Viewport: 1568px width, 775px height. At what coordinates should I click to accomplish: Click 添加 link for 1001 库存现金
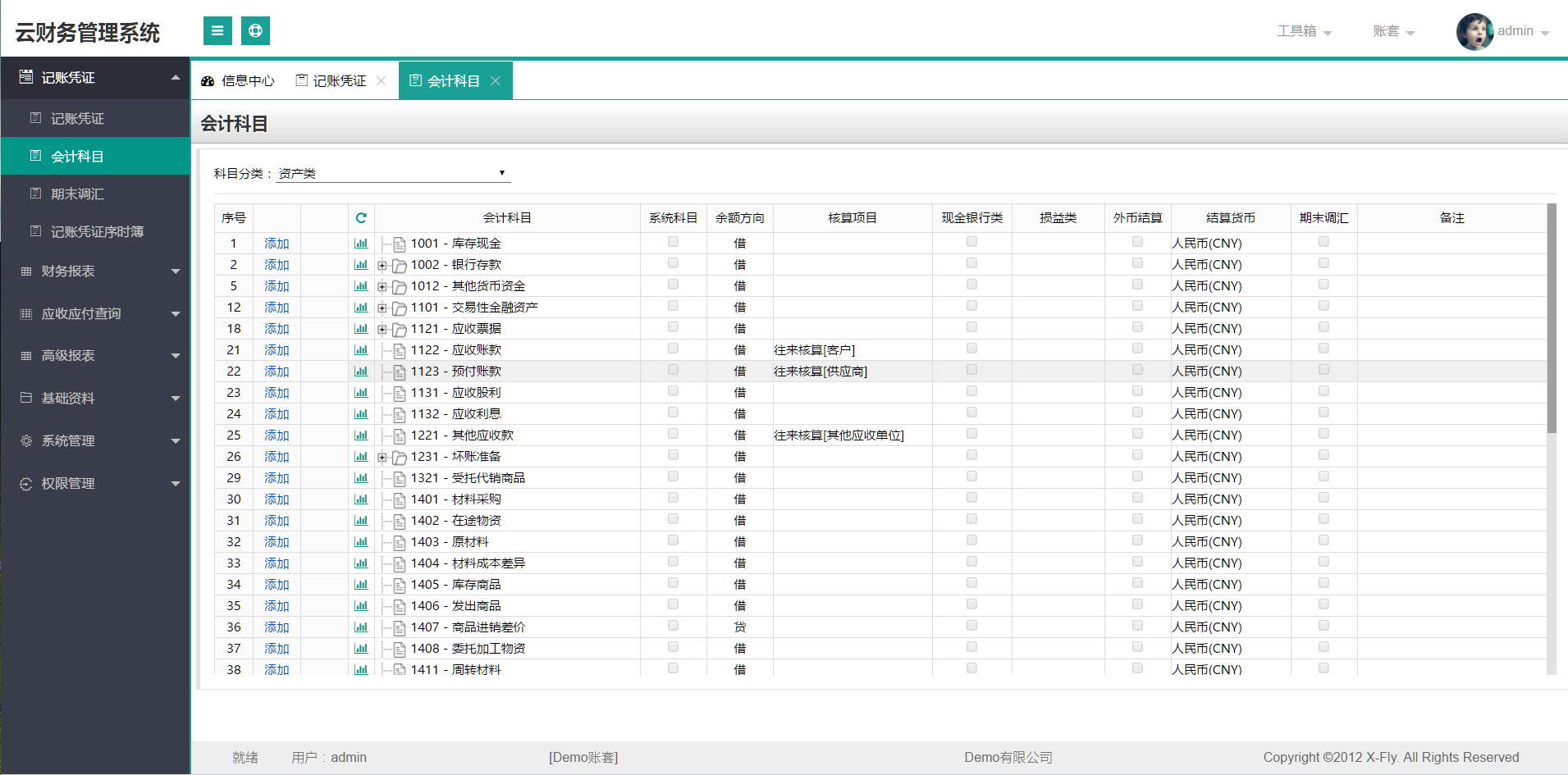277,244
